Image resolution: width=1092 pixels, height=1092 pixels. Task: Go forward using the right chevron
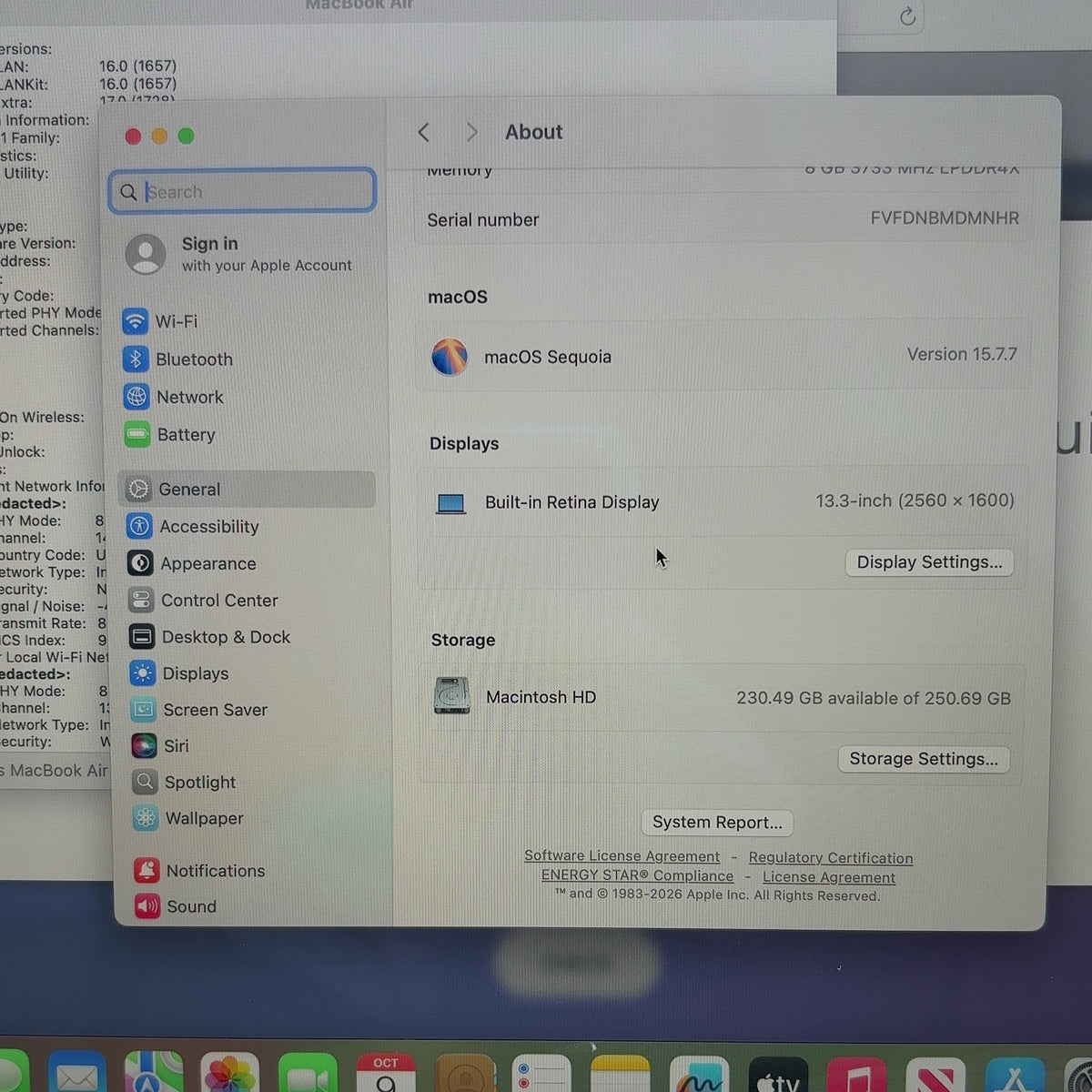click(471, 133)
